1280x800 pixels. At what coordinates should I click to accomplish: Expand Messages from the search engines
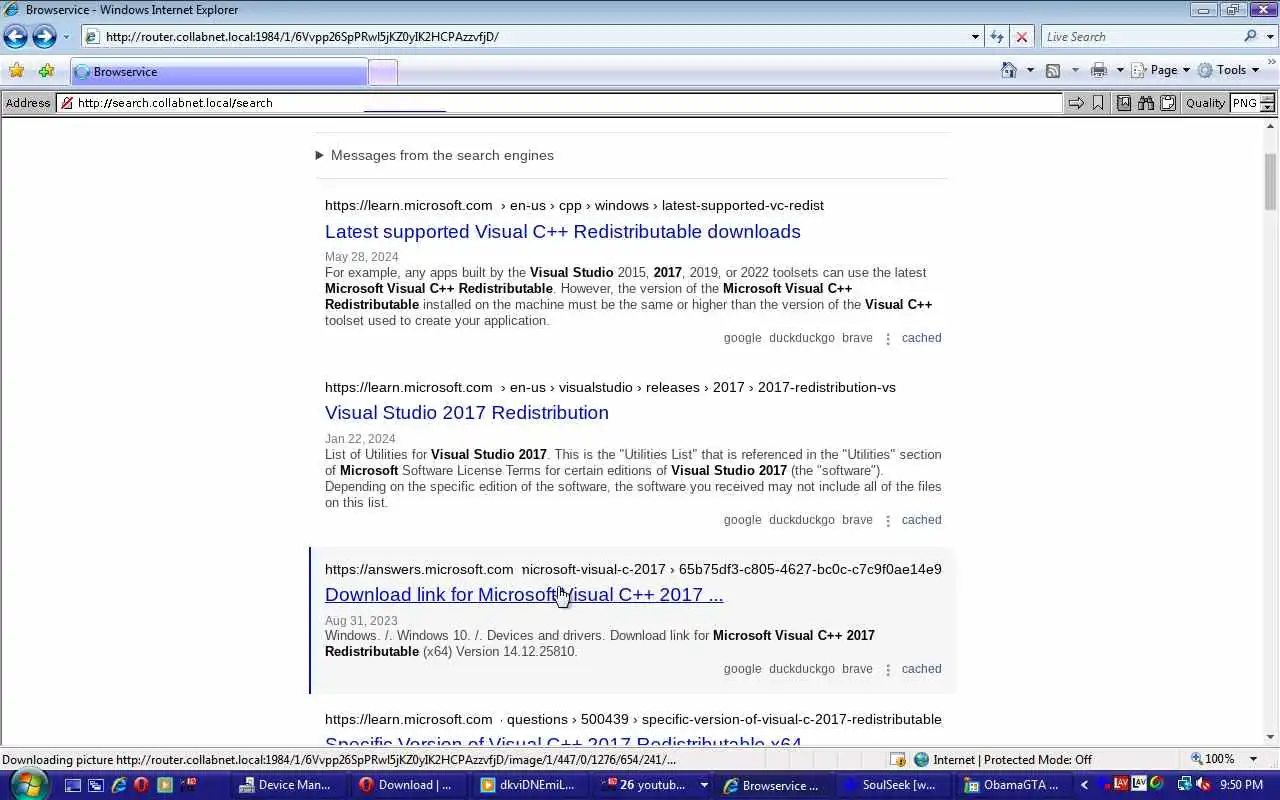point(434,155)
